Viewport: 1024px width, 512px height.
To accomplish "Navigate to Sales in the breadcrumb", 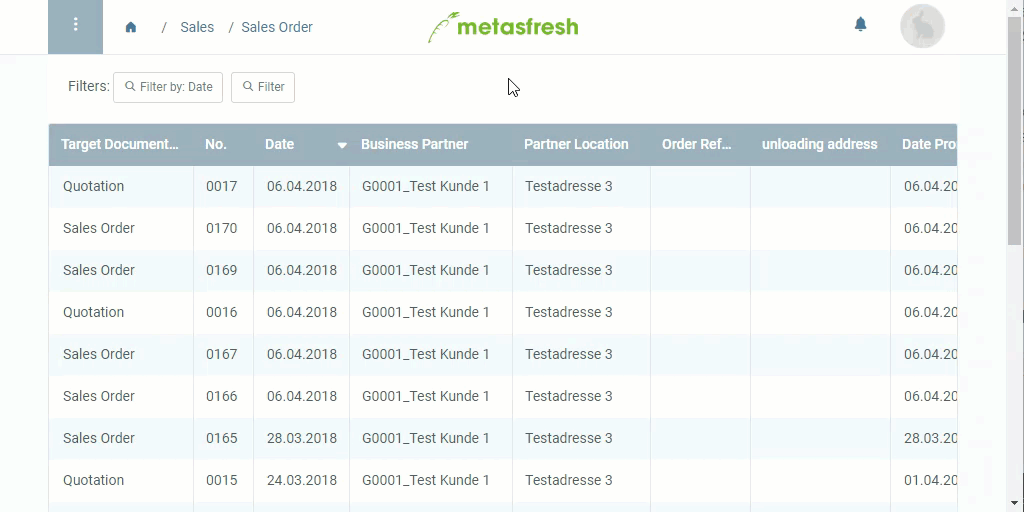I will point(197,27).
